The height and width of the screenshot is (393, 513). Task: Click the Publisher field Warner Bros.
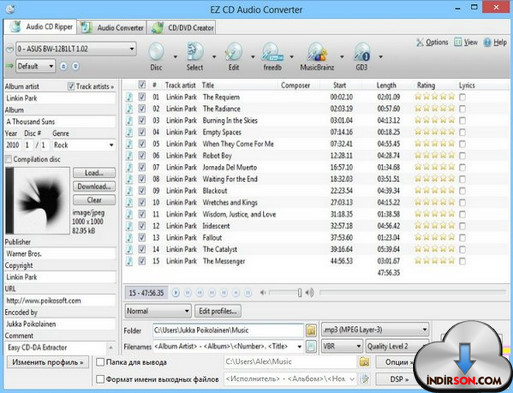60,254
